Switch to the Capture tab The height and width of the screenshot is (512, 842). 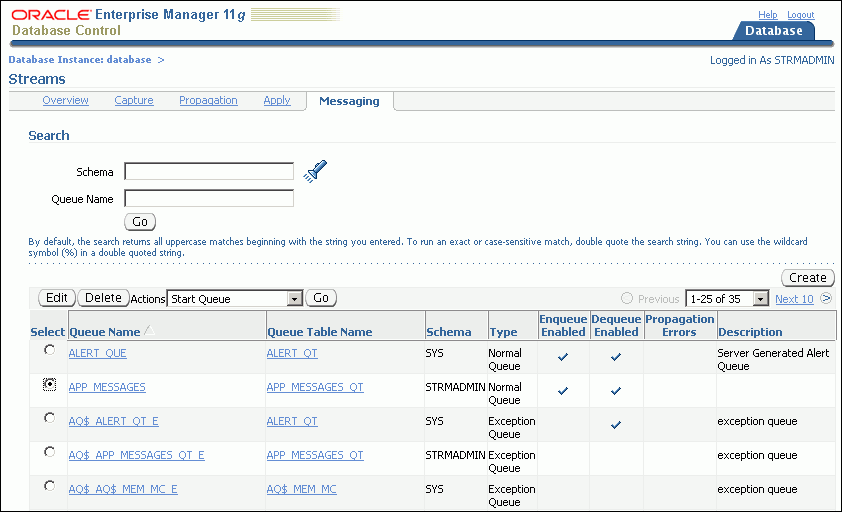click(x=134, y=100)
